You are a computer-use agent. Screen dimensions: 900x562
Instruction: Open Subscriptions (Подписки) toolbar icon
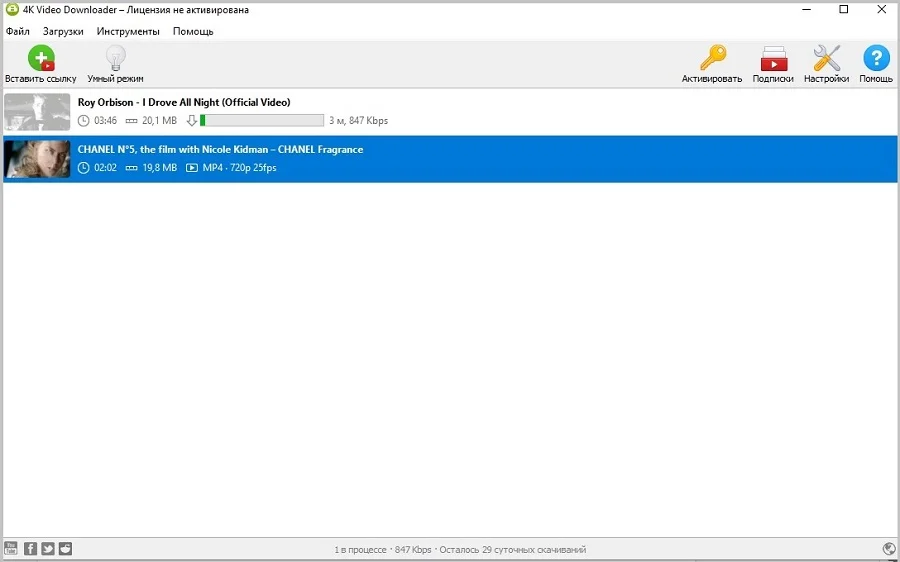(773, 59)
